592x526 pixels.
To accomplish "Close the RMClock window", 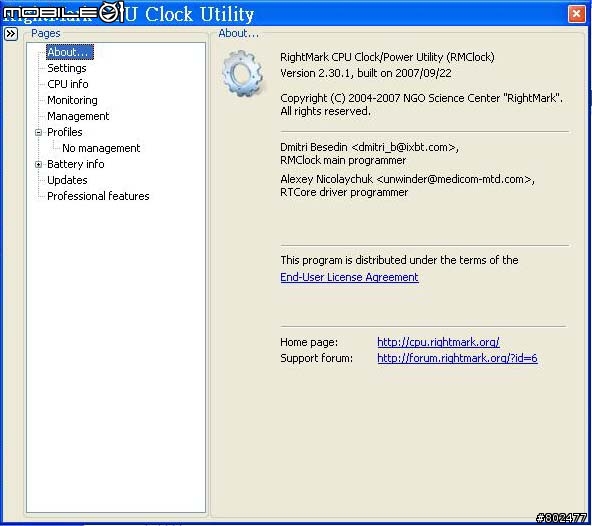I will tap(576, 14).
